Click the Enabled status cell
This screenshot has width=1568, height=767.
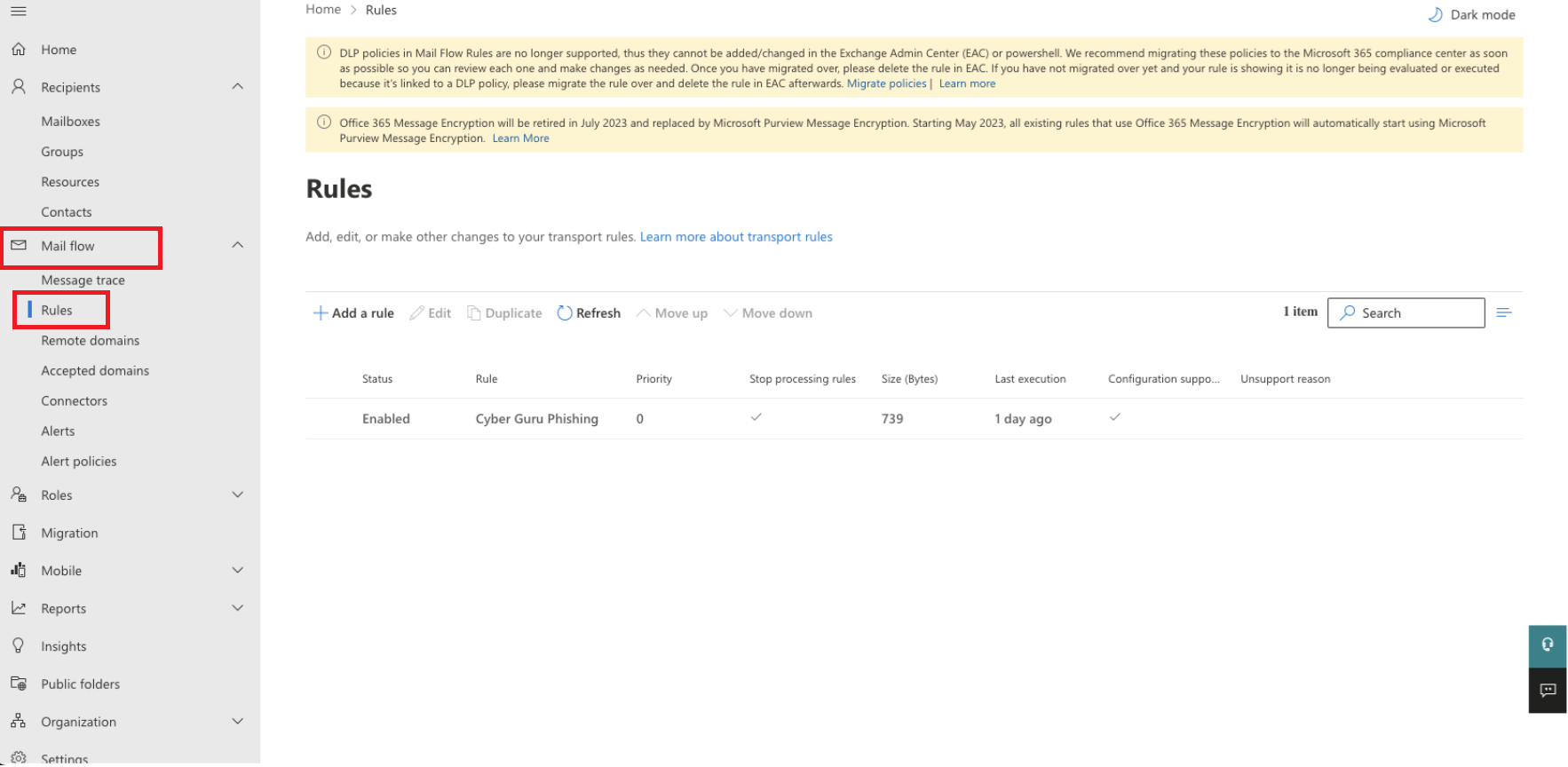click(386, 419)
